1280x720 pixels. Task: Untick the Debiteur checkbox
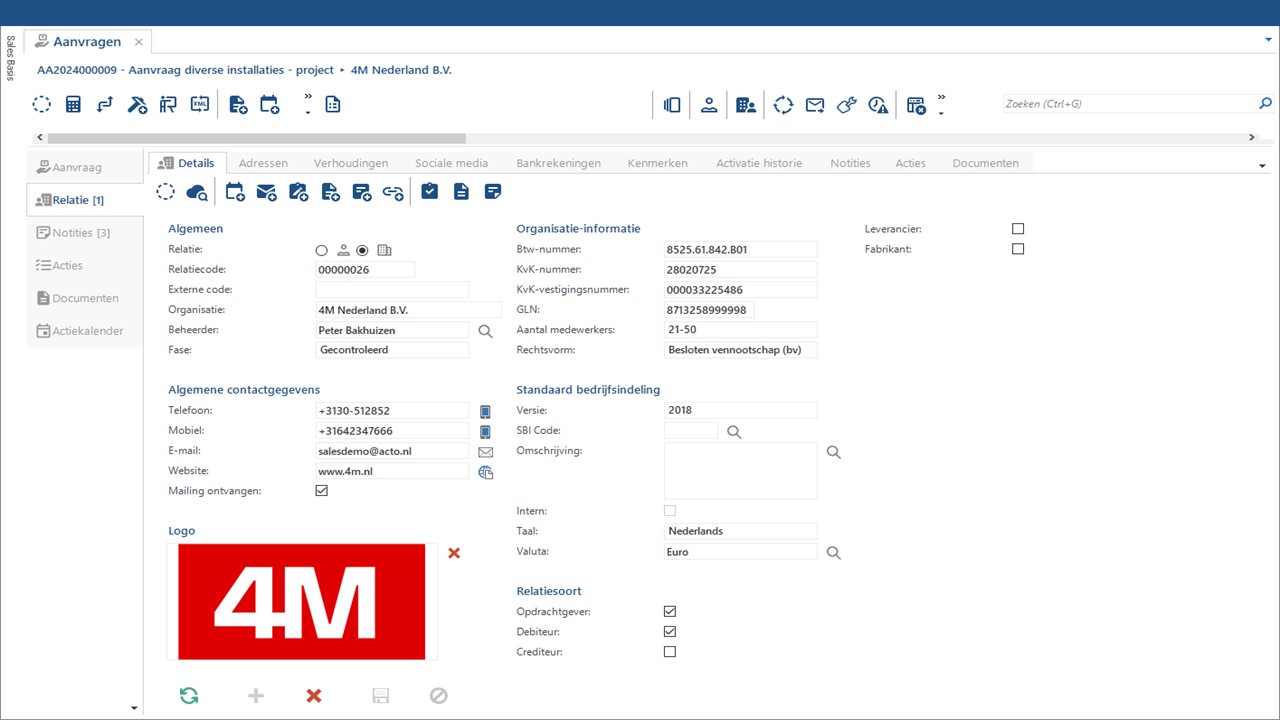[670, 631]
